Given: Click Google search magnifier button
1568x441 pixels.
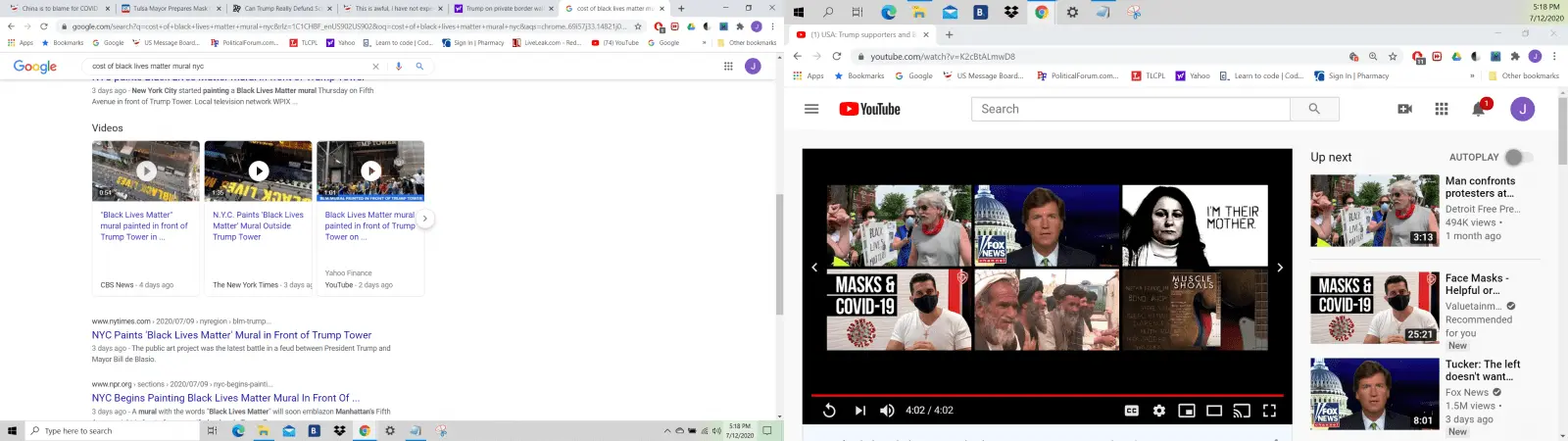Looking at the screenshot, I should 419,67.
